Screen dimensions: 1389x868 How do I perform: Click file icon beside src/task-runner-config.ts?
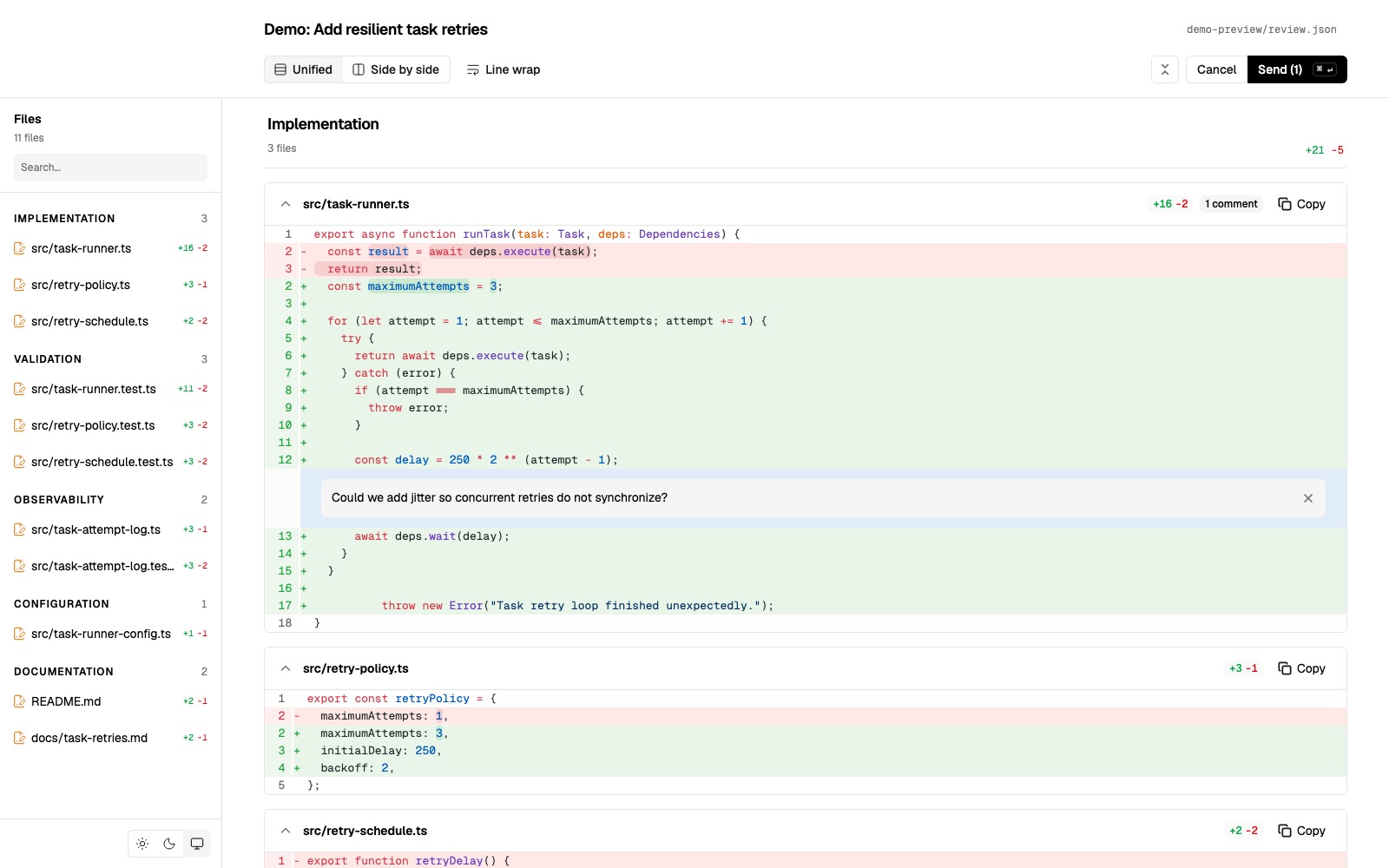20,634
